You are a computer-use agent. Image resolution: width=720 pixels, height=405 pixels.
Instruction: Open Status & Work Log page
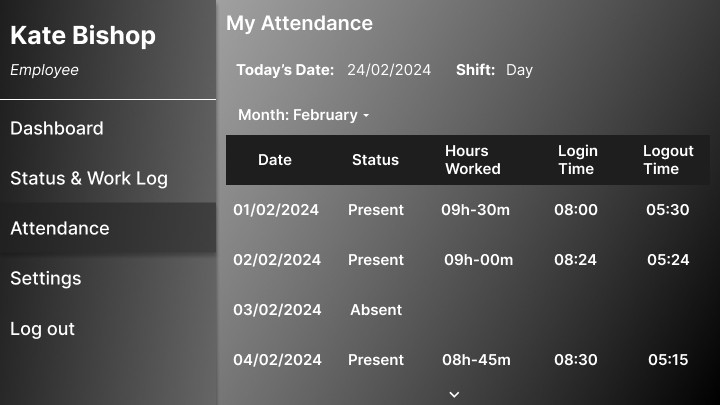pos(89,178)
